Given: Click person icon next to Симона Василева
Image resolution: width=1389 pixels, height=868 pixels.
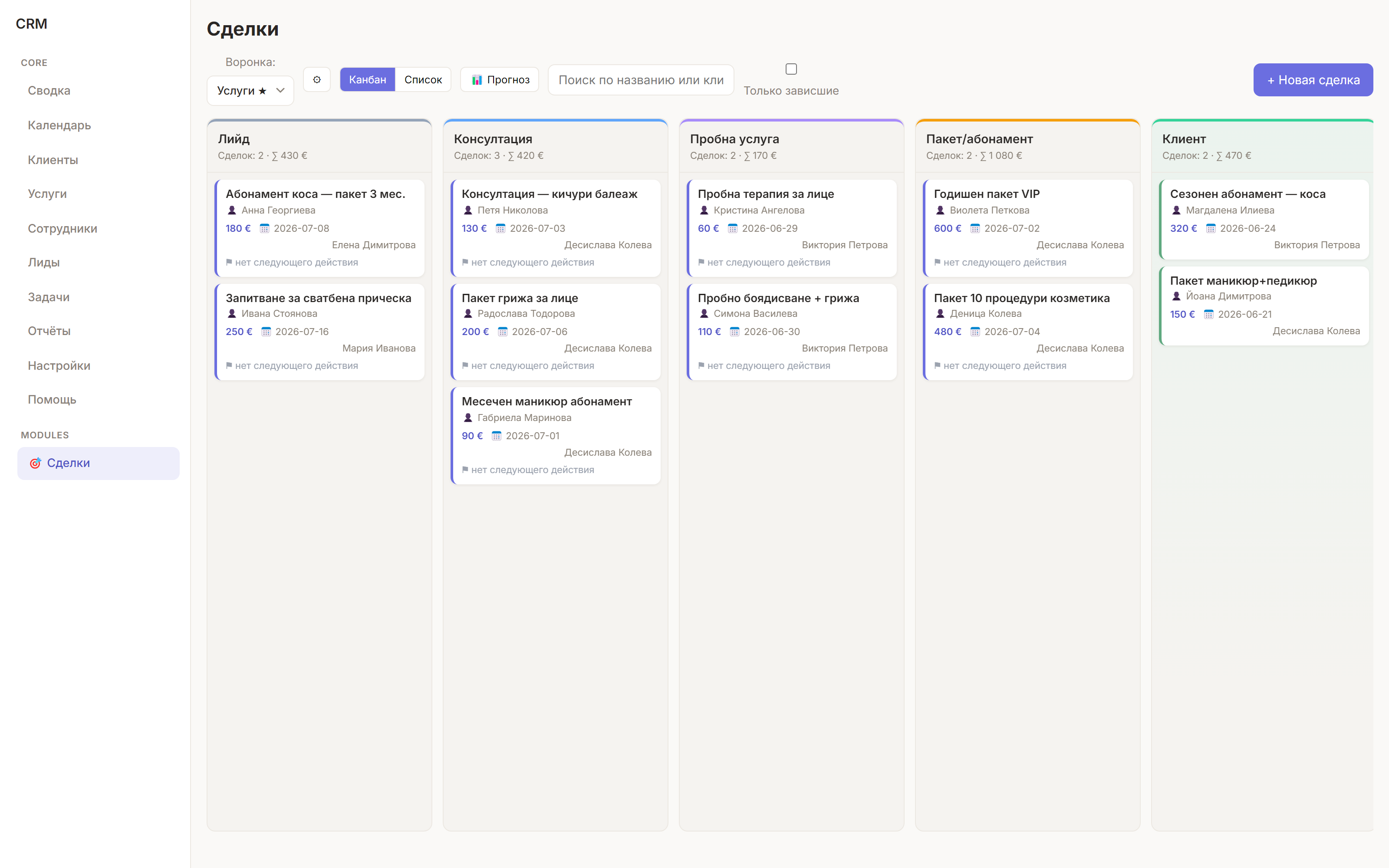Looking at the screenshot, I should (704, 314).
